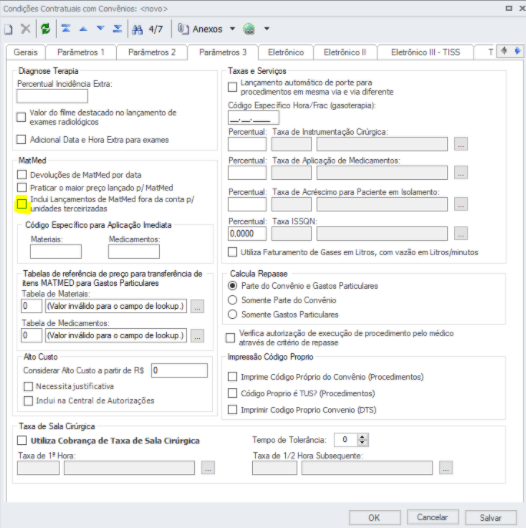Maximize the Condições Contratuais window
Image resolution: width=526 pixels, height=528 pixels.
pos(509,8)
